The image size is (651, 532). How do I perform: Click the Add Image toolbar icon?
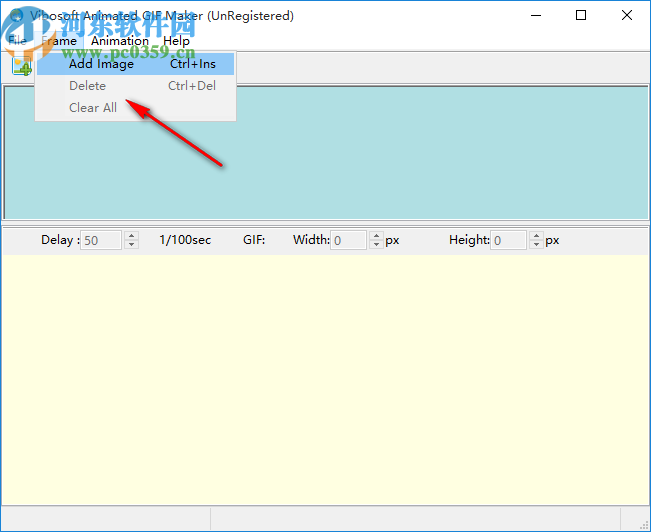22,66
